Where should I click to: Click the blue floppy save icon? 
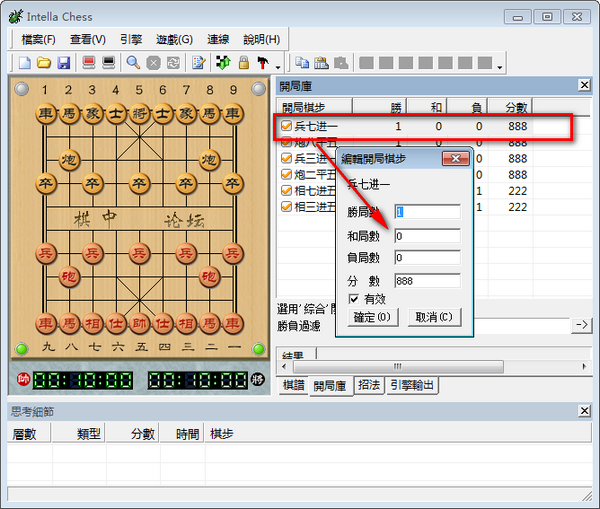coord(63,63)
